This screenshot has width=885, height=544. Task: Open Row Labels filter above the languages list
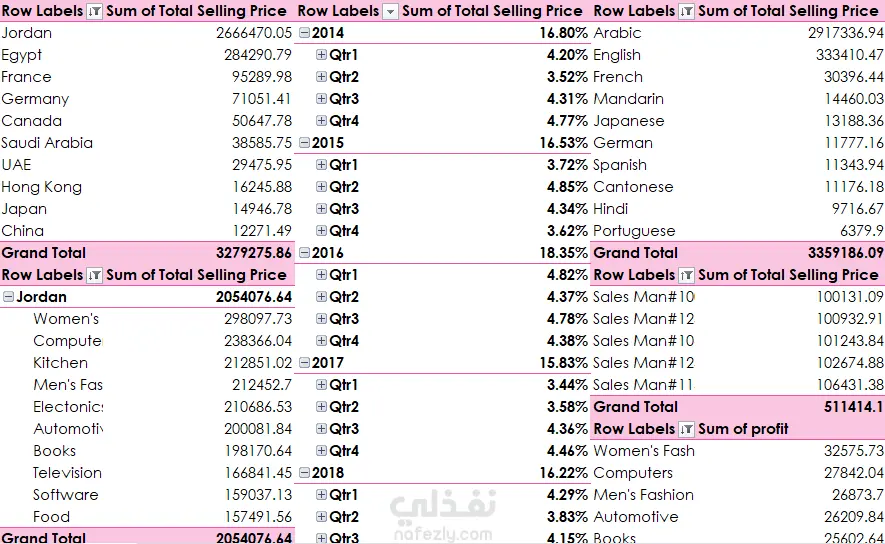(x=686, y=11)
